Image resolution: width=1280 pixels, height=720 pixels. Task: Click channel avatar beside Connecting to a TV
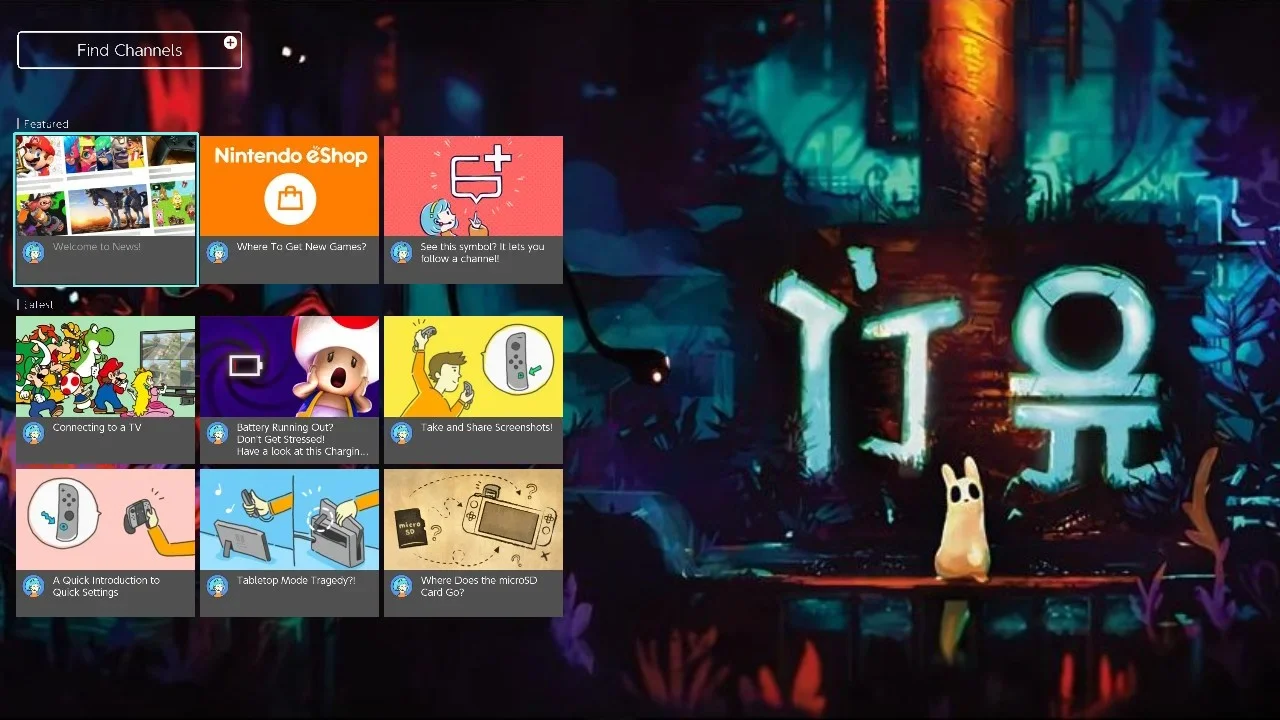[x=34, y=432]
